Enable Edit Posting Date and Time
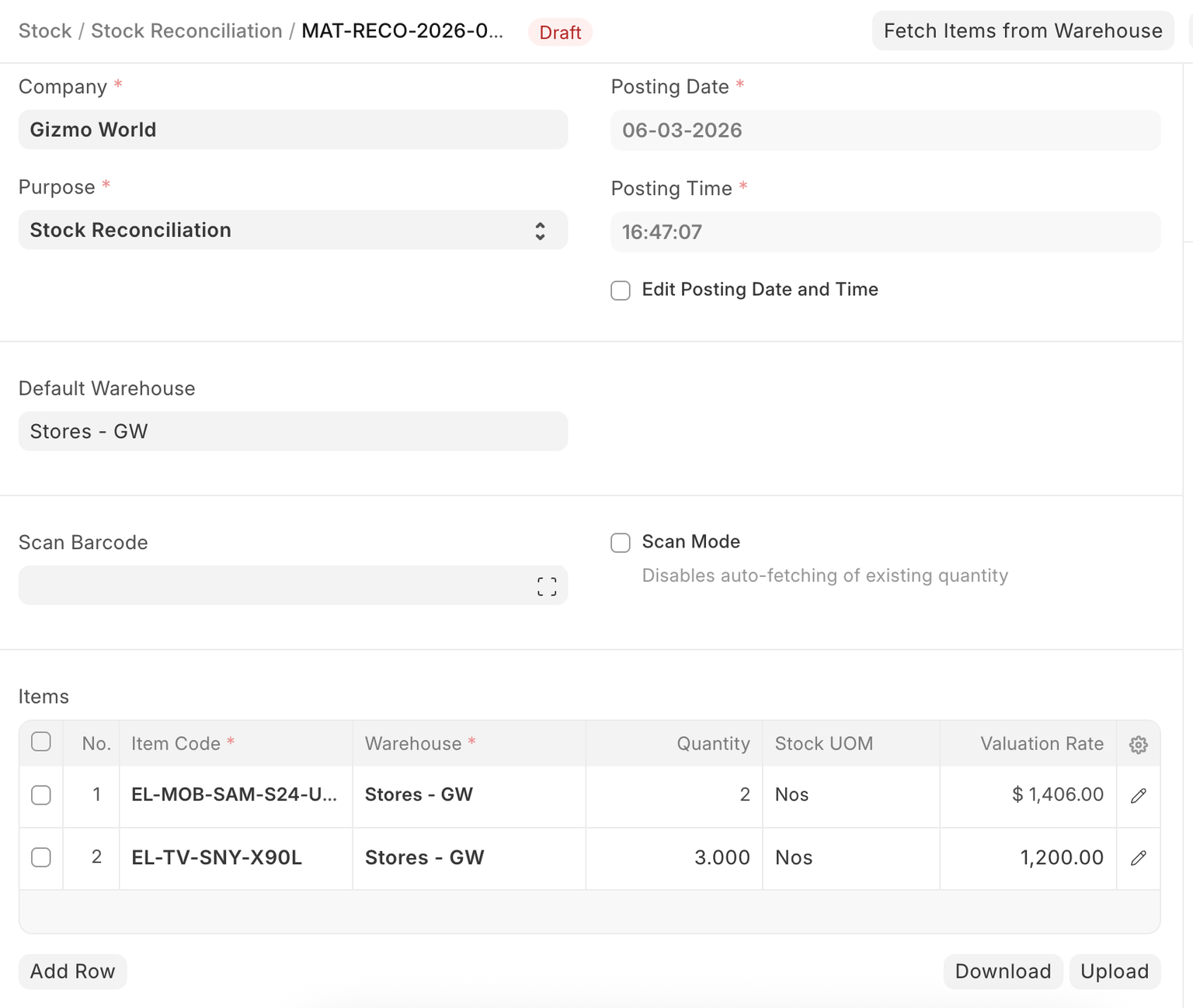Image resolution: width=1193 pixels, height=1008 pixels. (621, 290)
